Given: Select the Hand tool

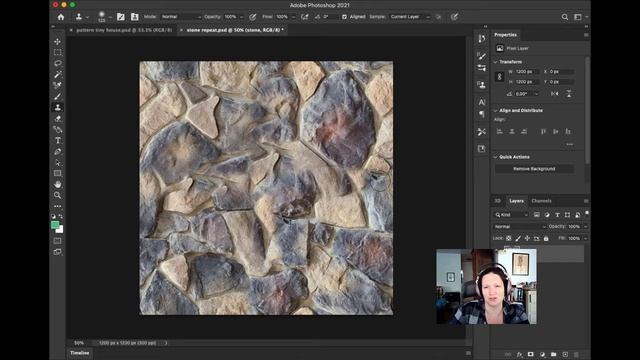Looking at the screenshot, I should [58, 184].
